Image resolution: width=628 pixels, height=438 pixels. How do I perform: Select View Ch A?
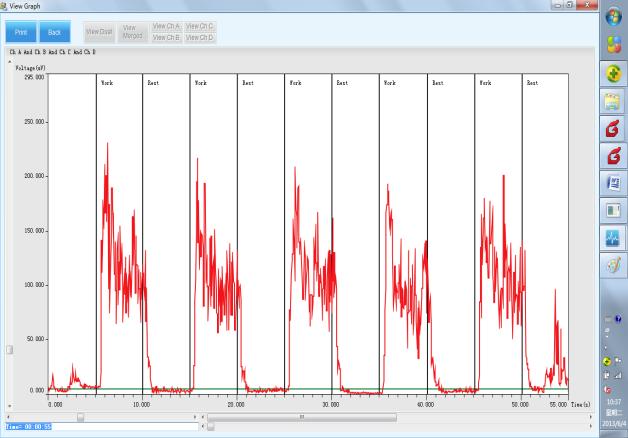coord(166,26)
